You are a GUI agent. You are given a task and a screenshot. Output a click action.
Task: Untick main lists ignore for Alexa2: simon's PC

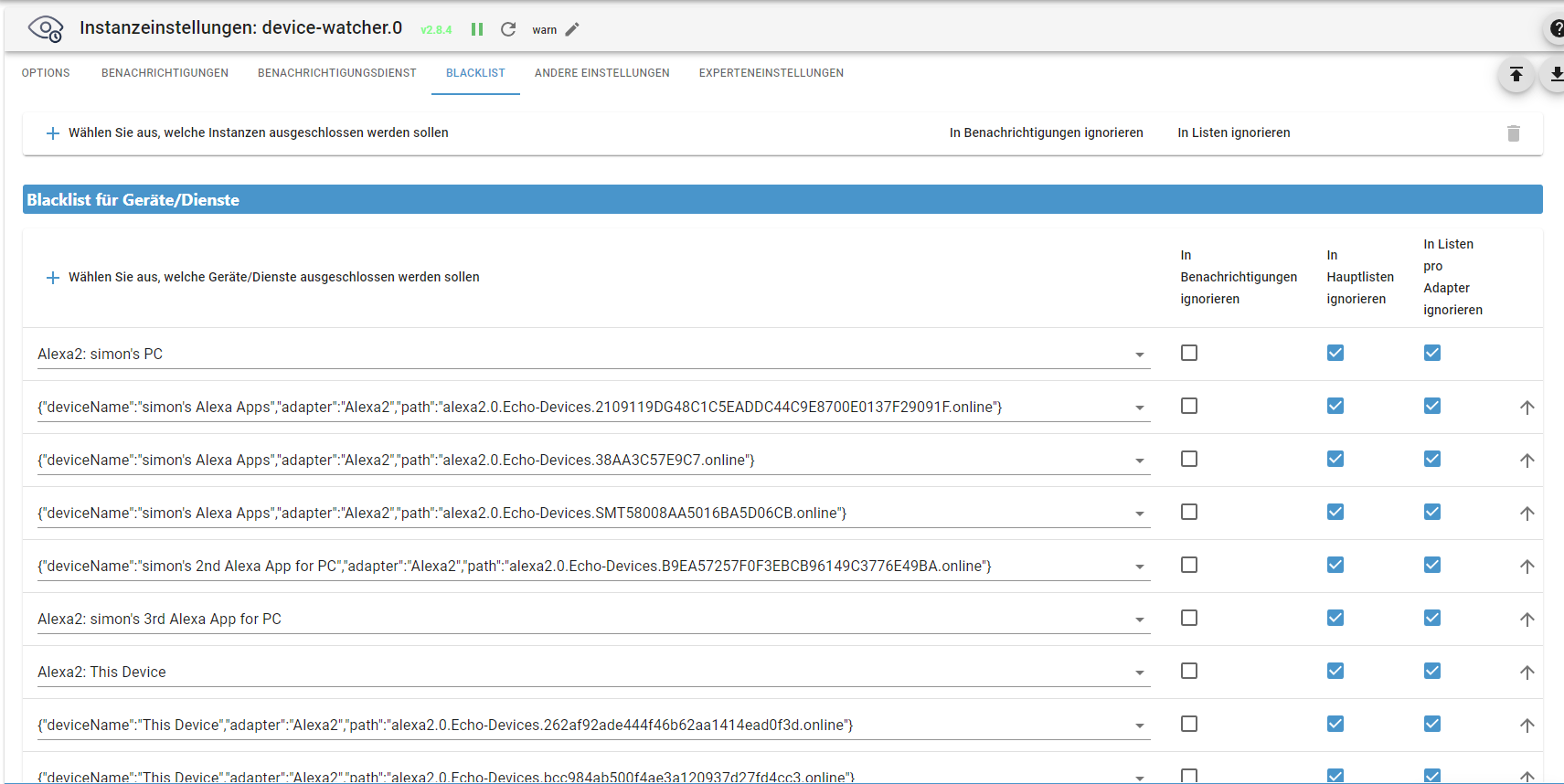(1335, 353)
